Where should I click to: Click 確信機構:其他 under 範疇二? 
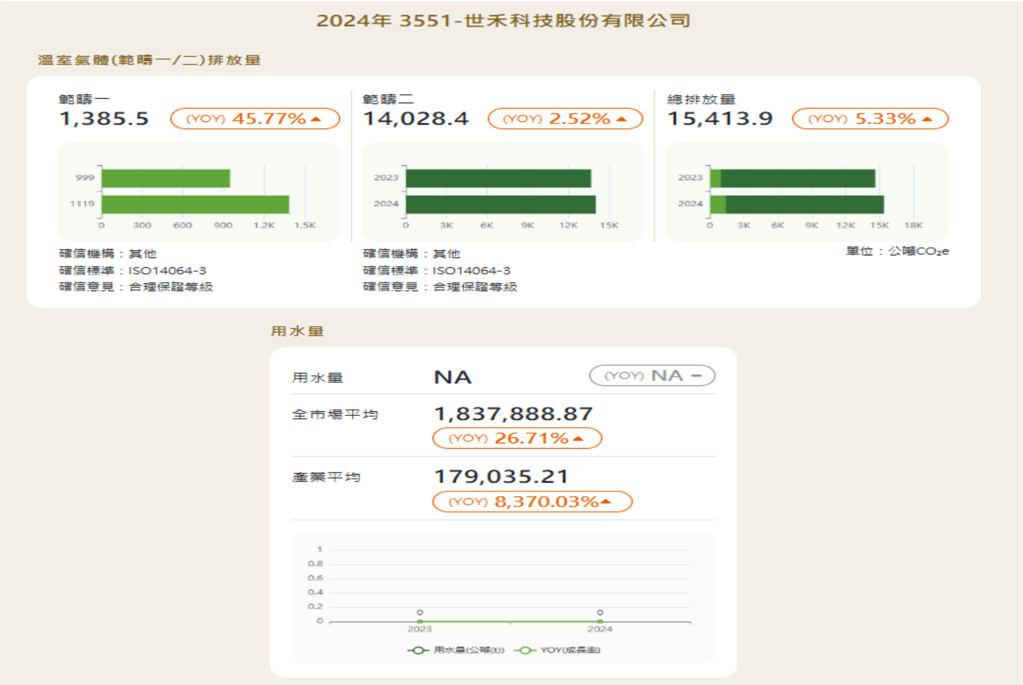click(412, 254)
